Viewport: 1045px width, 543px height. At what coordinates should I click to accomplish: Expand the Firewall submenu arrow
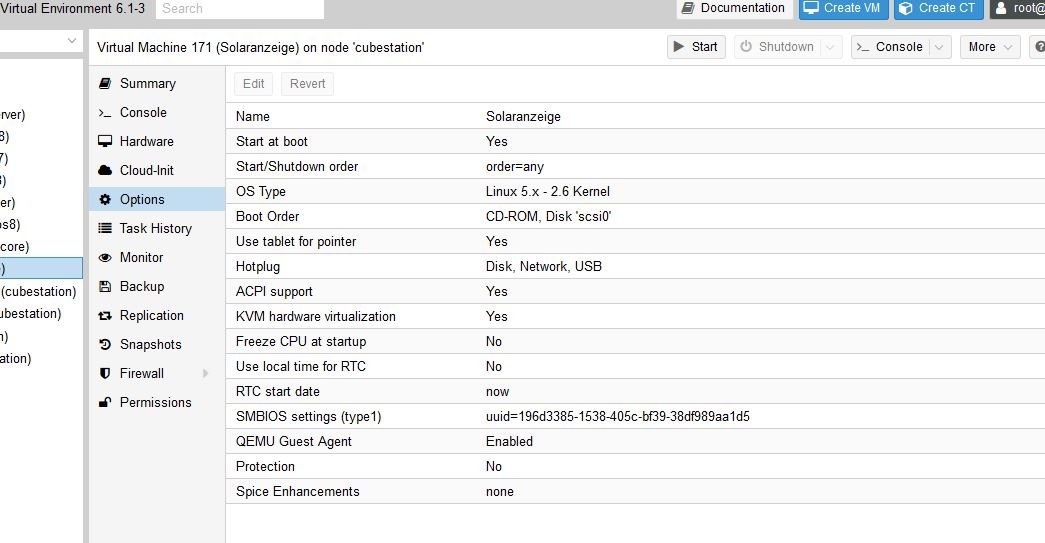pyautogui.click(x=206, y=374)
